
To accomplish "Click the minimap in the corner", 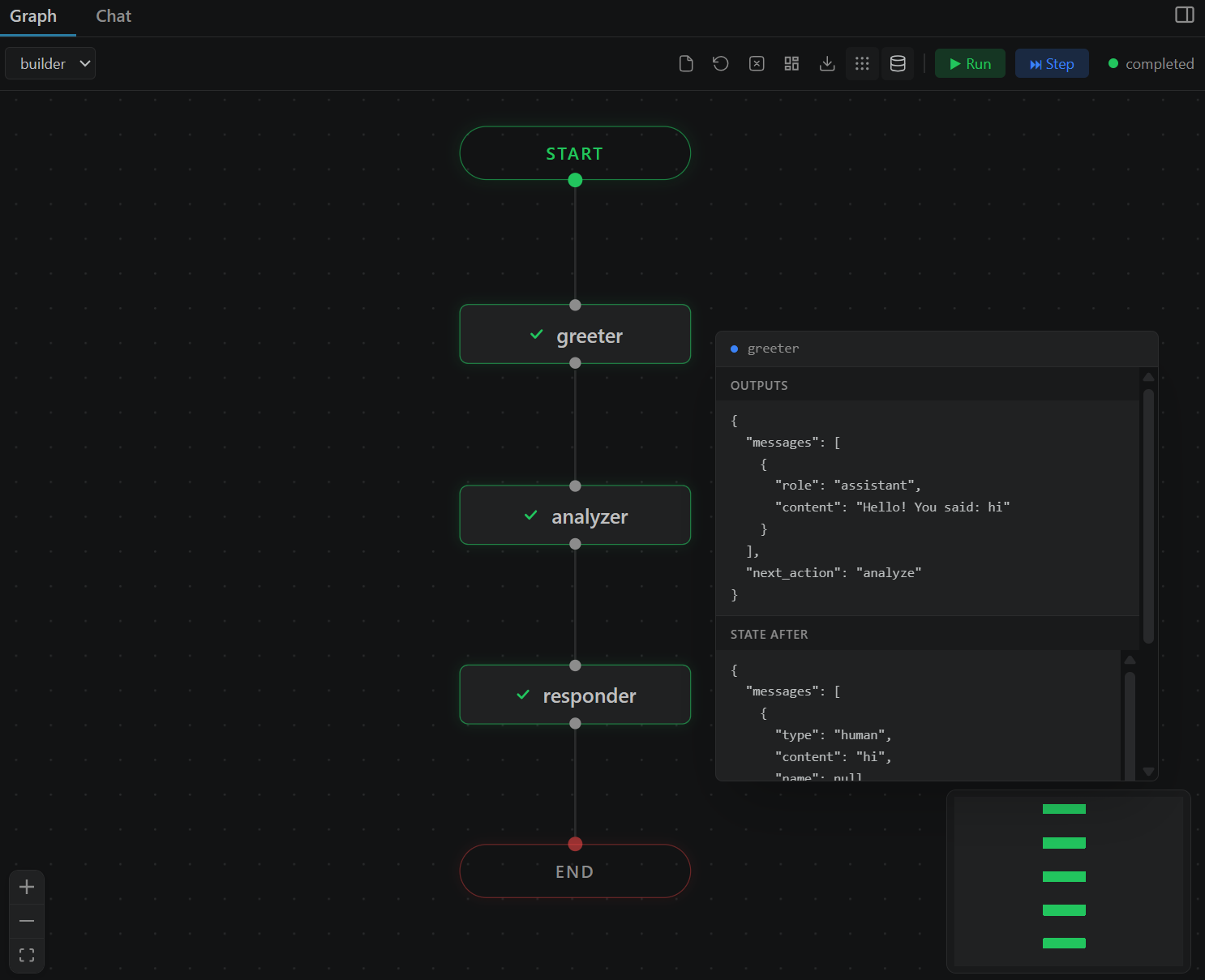I will pyautogui.click(x=1067, y=881).
